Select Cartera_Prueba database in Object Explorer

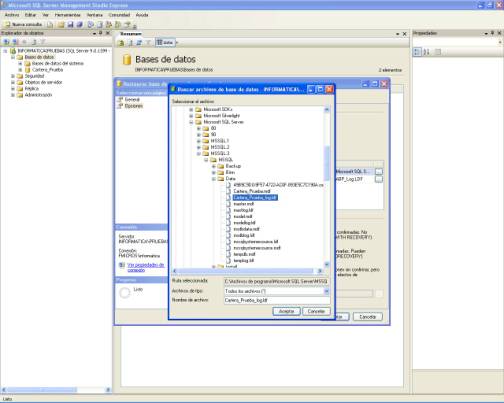pos(47,70)
